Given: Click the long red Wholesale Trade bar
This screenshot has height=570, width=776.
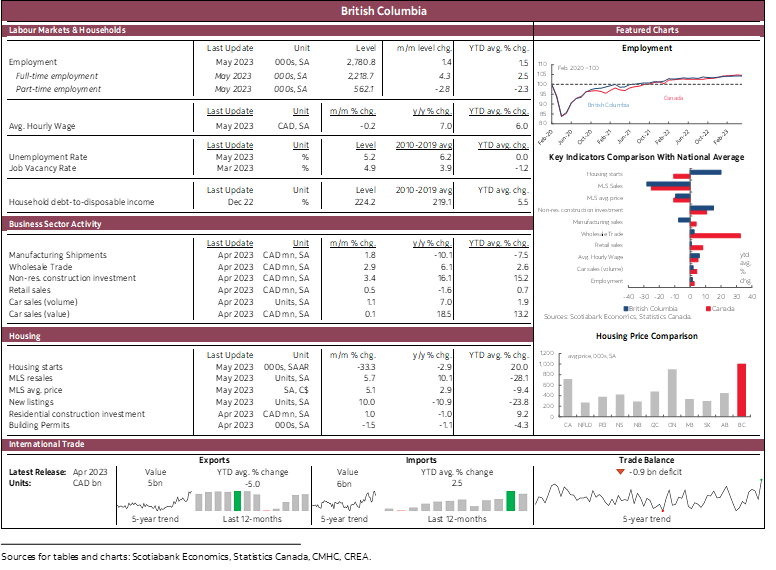Looking at the screenshot, I should [x=715, y=235].
